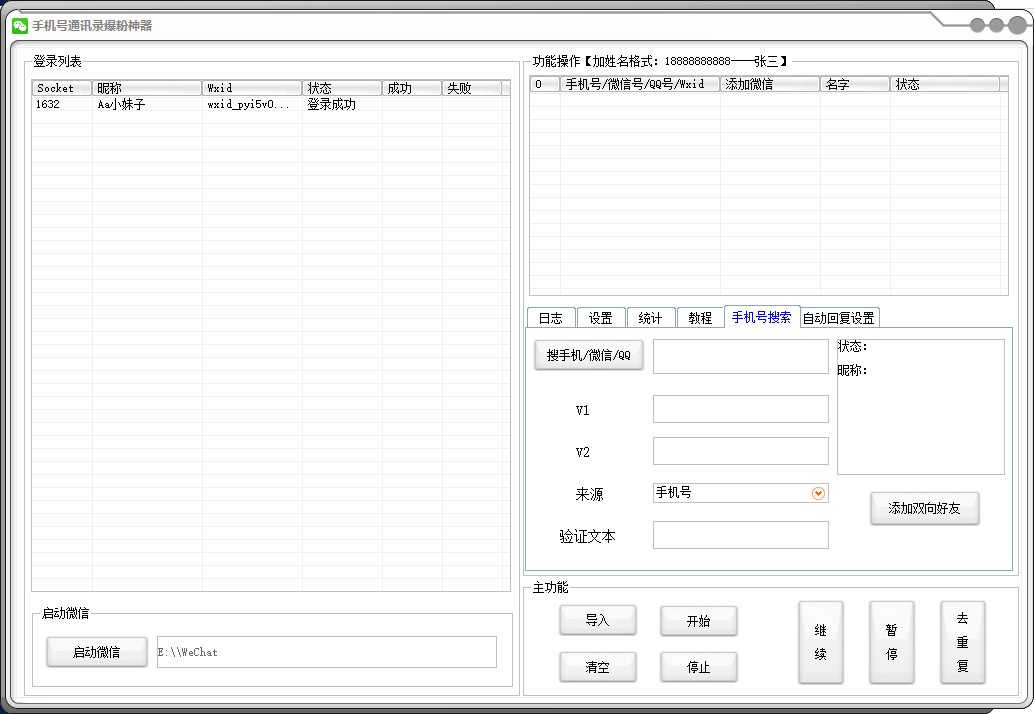
Task: Start the task with the 开始 button
Action: tap(698, 620)
